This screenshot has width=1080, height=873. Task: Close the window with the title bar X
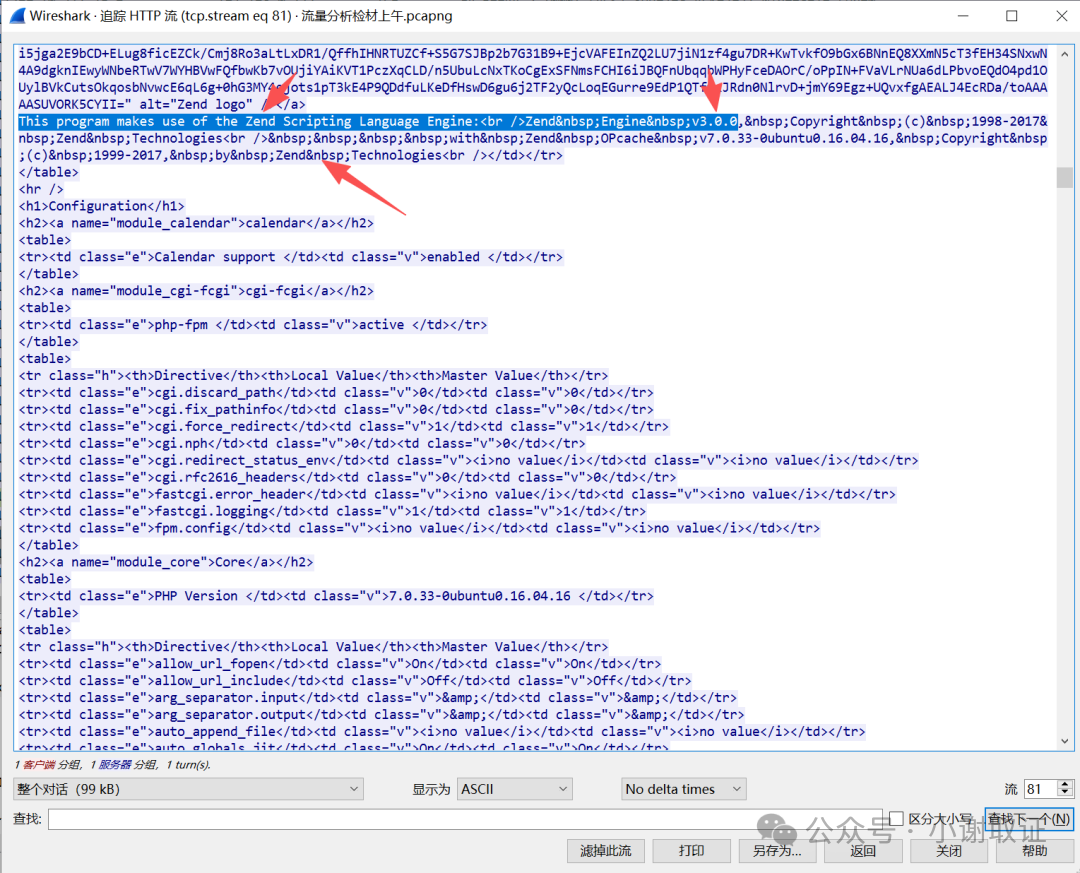pos(1061,16)
